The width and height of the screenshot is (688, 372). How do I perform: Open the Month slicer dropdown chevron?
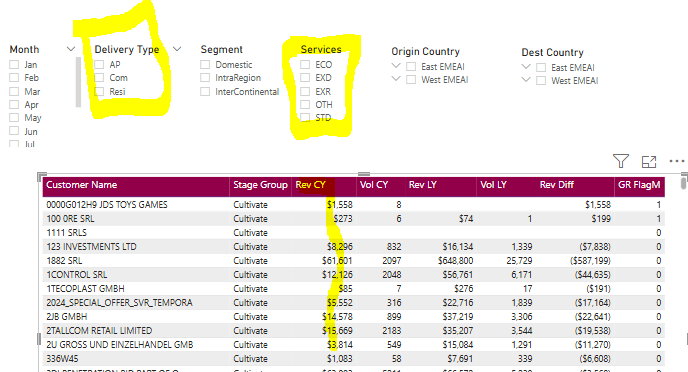(x=71, y=49)
